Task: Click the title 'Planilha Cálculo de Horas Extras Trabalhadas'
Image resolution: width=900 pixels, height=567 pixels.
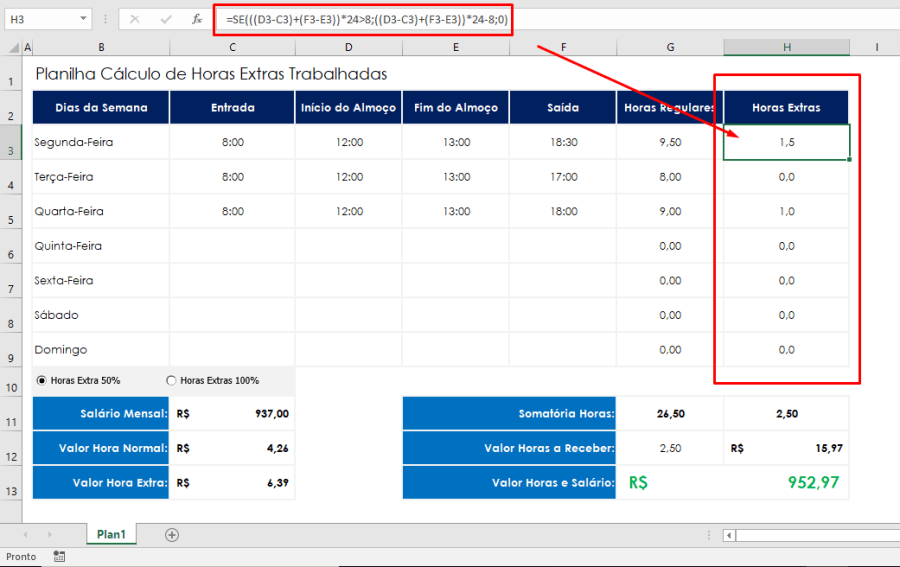Action: (211, 73)
